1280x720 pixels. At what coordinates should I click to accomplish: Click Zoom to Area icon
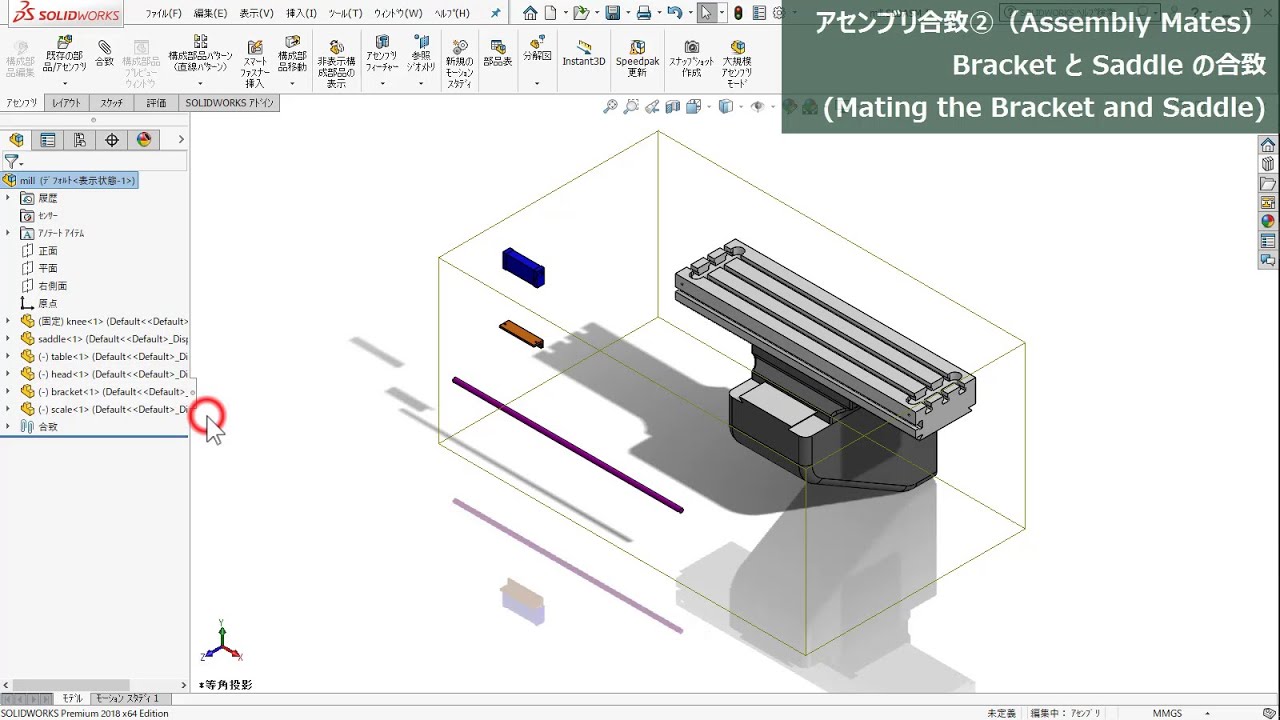pyautogui.click(x=631, y=107)
